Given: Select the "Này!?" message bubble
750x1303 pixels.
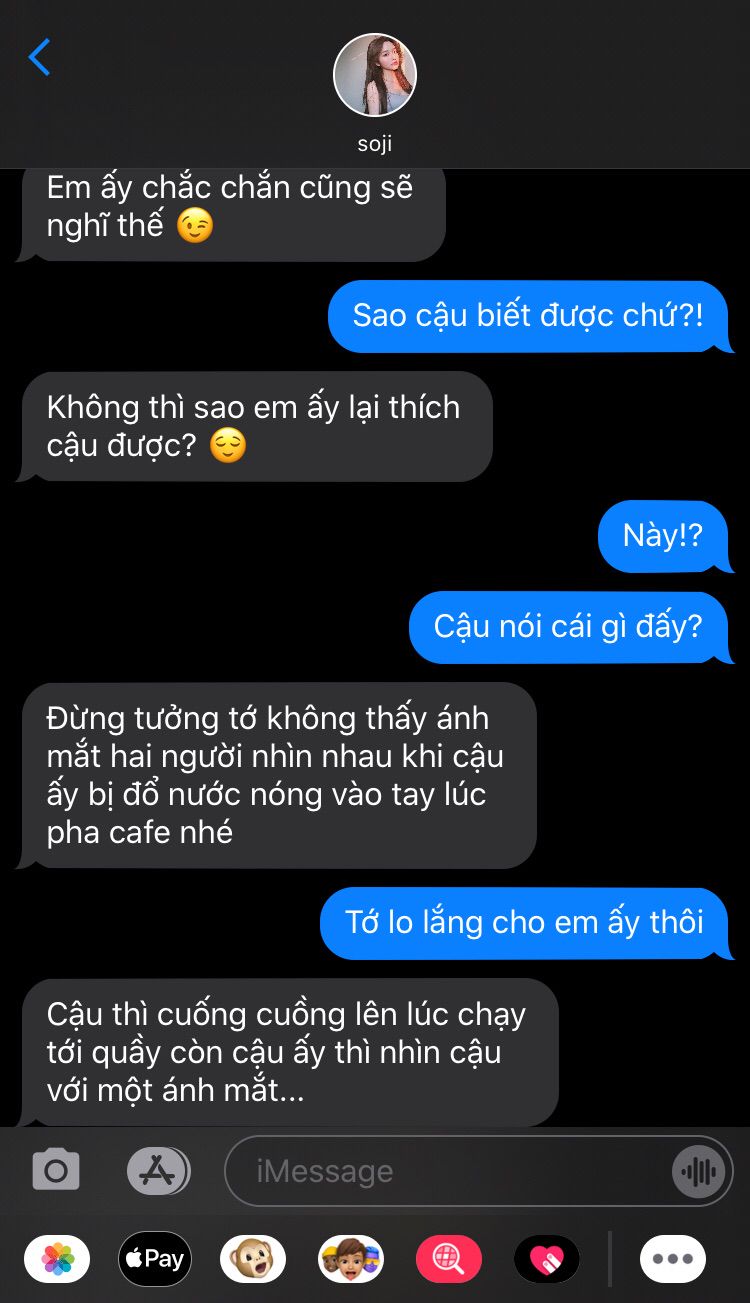Looking at the screenshot, I should coord(664,536).
